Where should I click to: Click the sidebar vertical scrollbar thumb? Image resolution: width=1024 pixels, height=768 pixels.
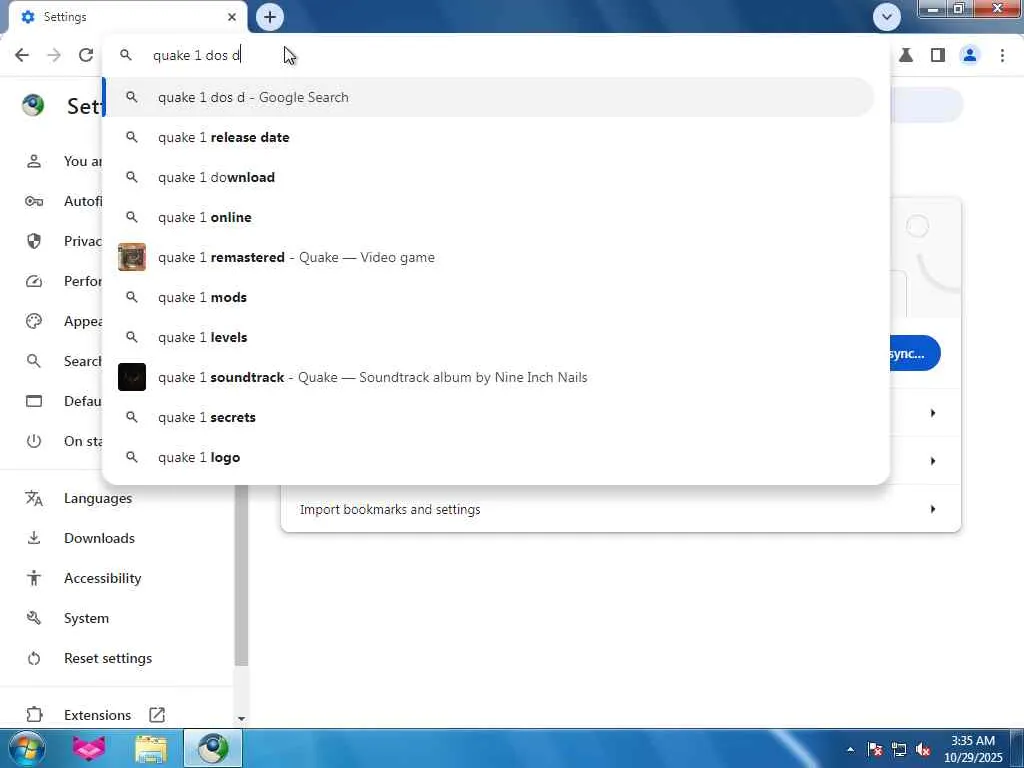tap(241, 575)
